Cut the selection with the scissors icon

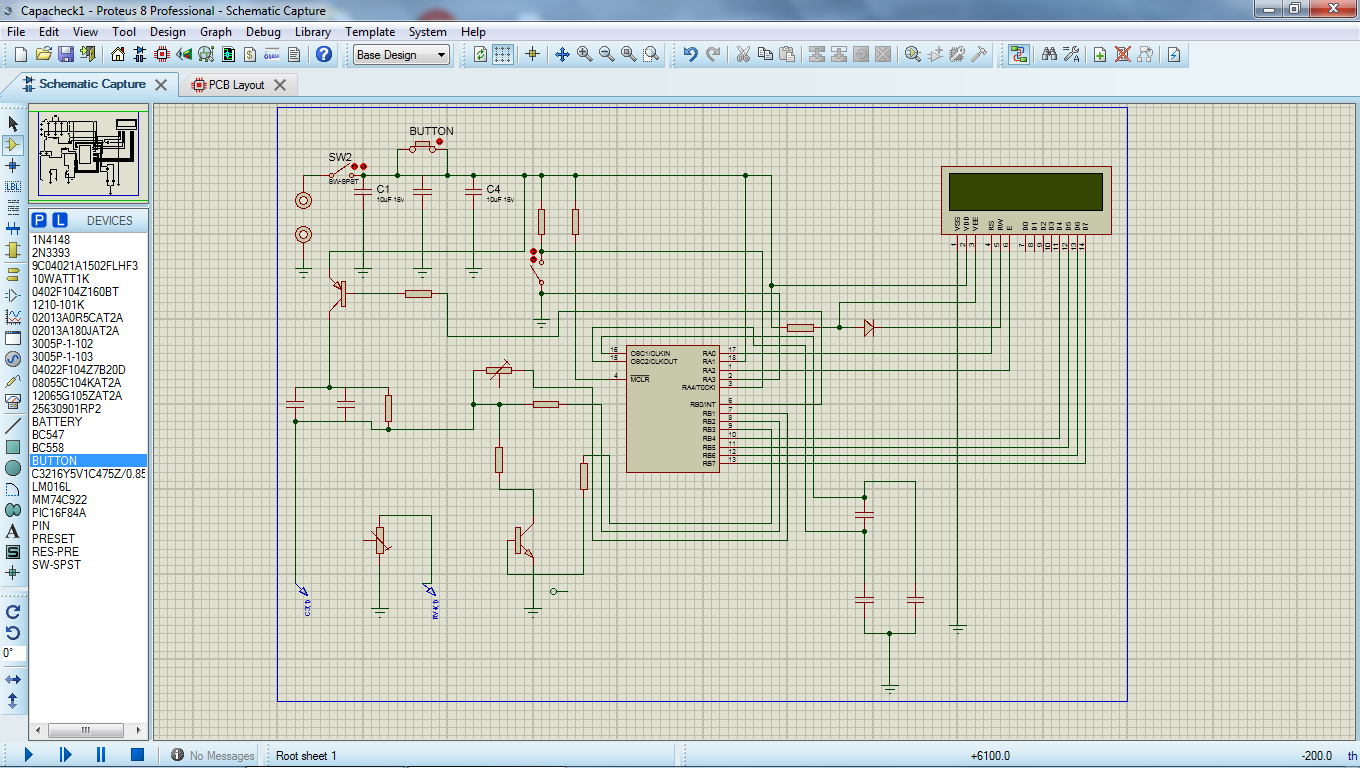[743, 54]
